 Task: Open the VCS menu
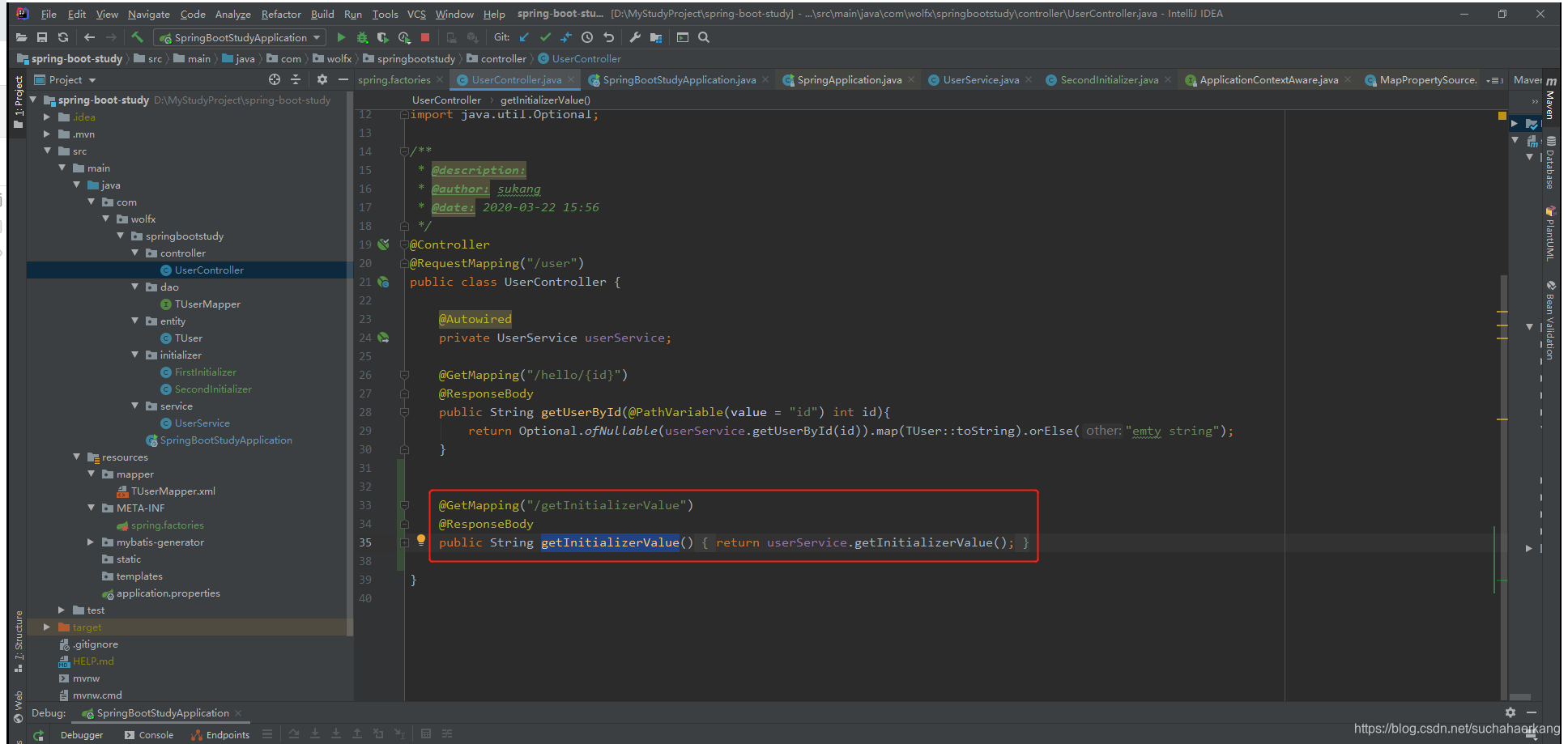[416, 15]
